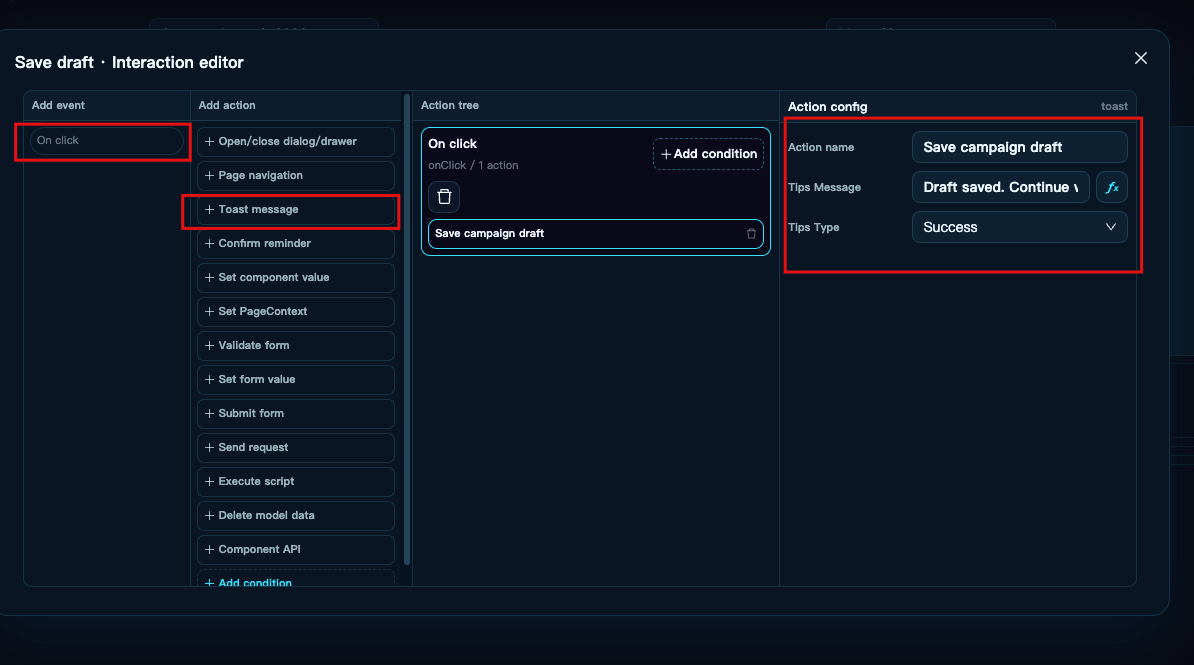Select the Save campaign draft action node
Viewport: 1194px width, 665px height.
tap(595, 234)
